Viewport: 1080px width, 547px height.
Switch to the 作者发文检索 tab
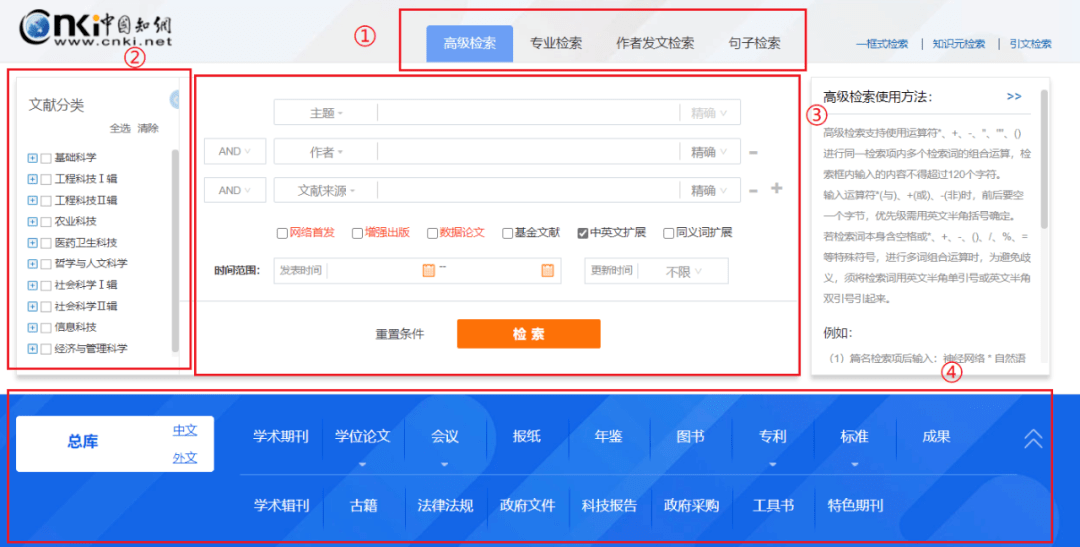(x=655, y=43)
